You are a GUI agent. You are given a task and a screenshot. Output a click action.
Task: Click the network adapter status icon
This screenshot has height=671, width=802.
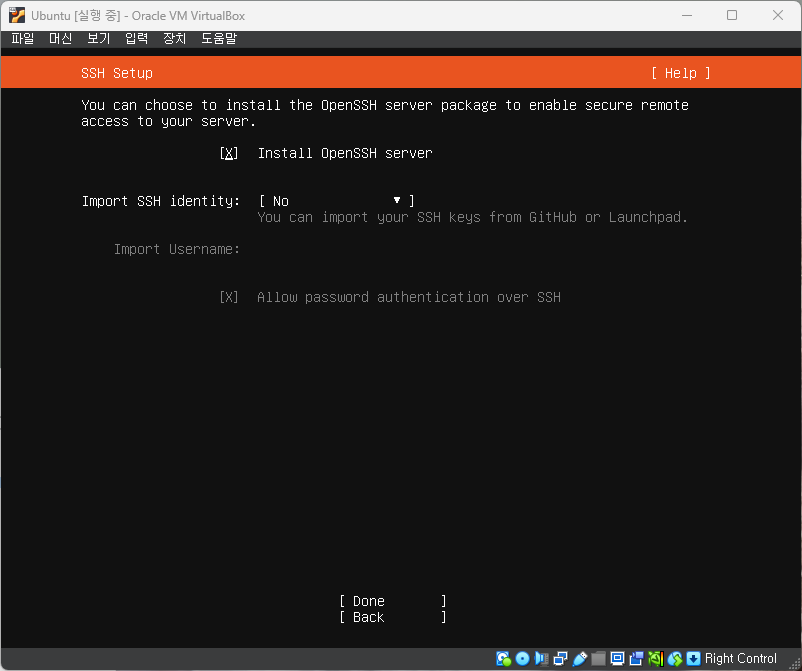pos(561,659)
